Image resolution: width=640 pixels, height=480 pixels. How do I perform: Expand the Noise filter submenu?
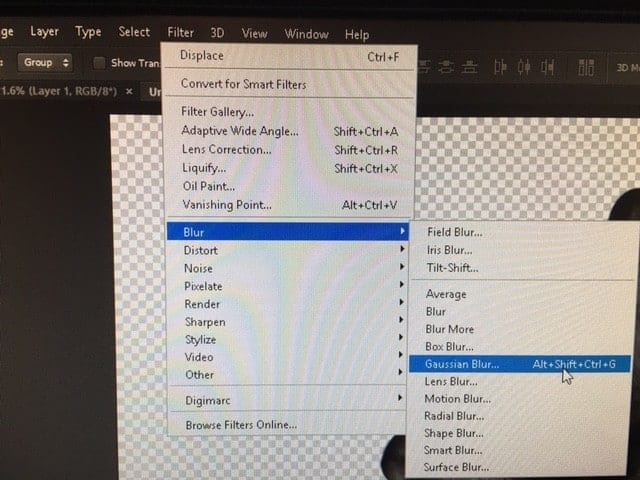(198, 268)
